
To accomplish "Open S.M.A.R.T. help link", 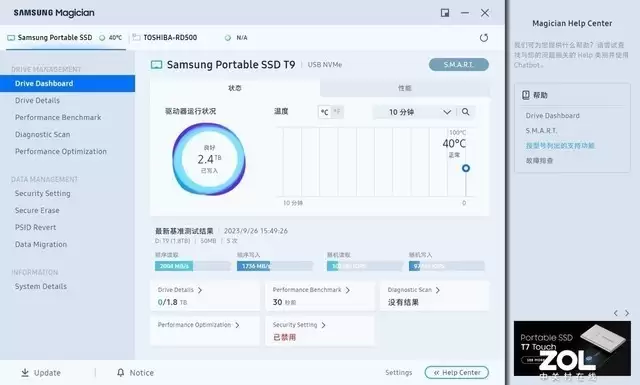I will point(541,131).
